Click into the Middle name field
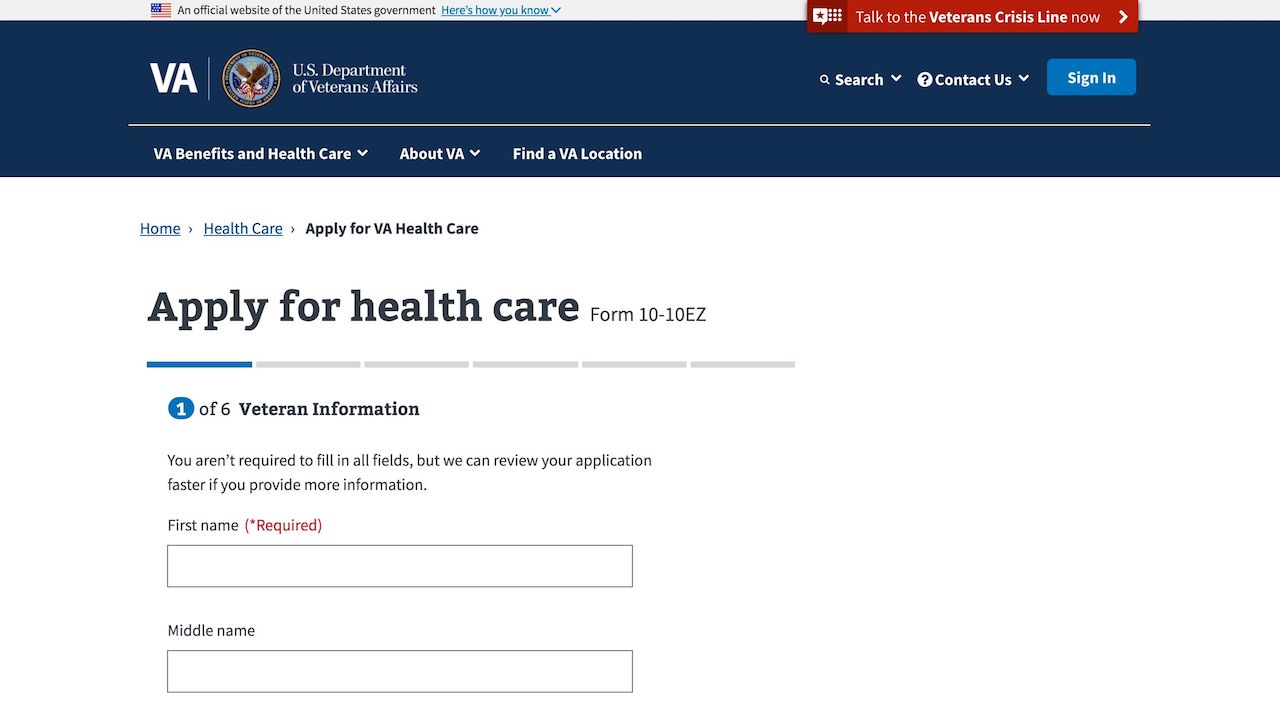 click(400, 671)
